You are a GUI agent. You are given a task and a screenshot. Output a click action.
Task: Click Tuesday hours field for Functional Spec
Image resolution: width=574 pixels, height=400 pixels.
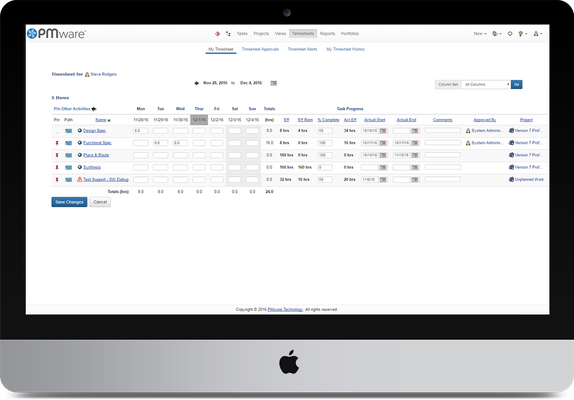click(x=160, y=143)
